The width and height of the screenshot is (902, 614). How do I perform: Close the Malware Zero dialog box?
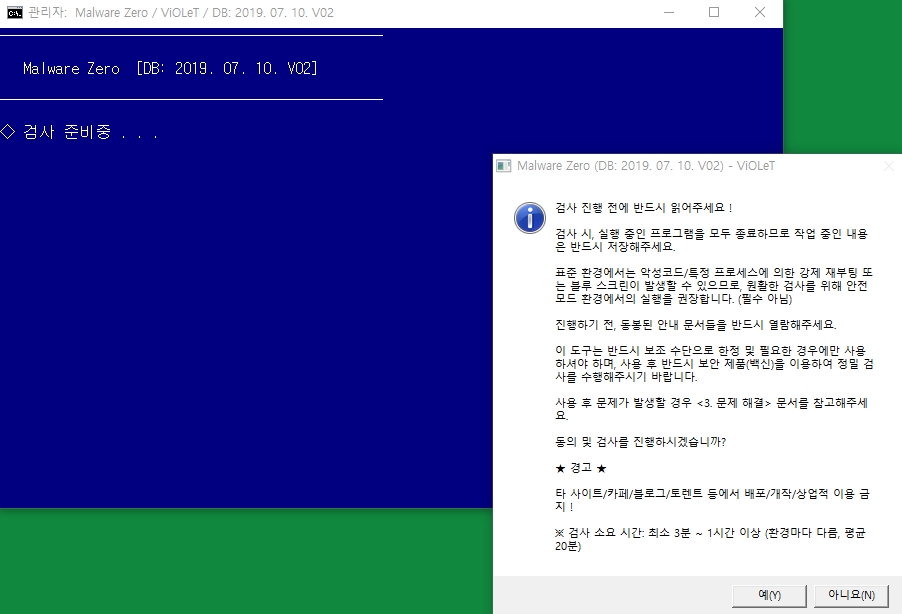coord(889,166)
